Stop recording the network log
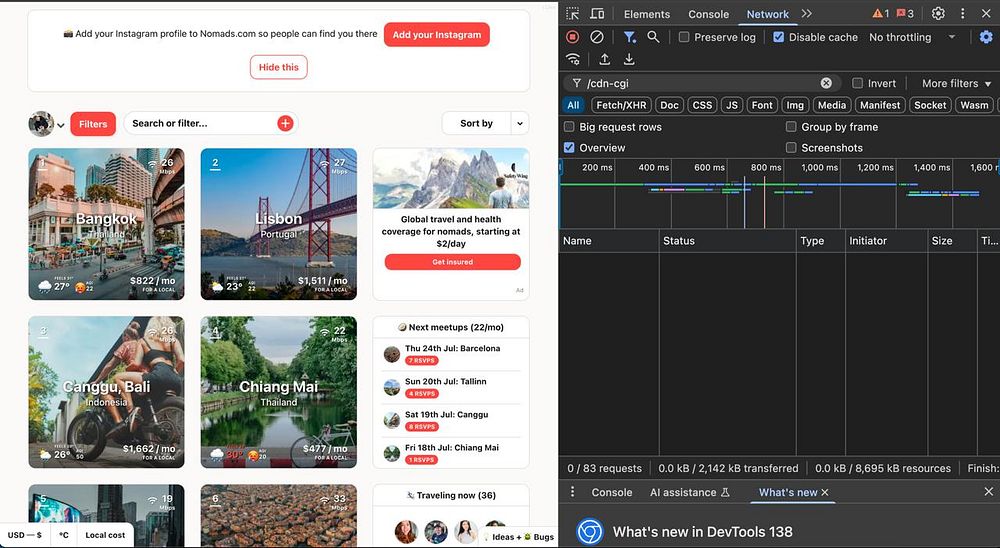1000x548 pixels. coord(573,37)
